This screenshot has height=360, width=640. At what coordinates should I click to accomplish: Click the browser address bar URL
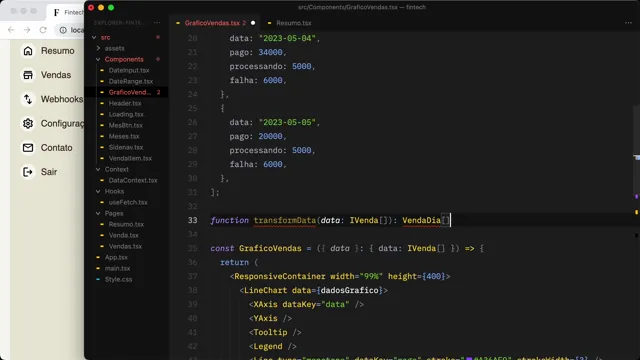[77, 30]
